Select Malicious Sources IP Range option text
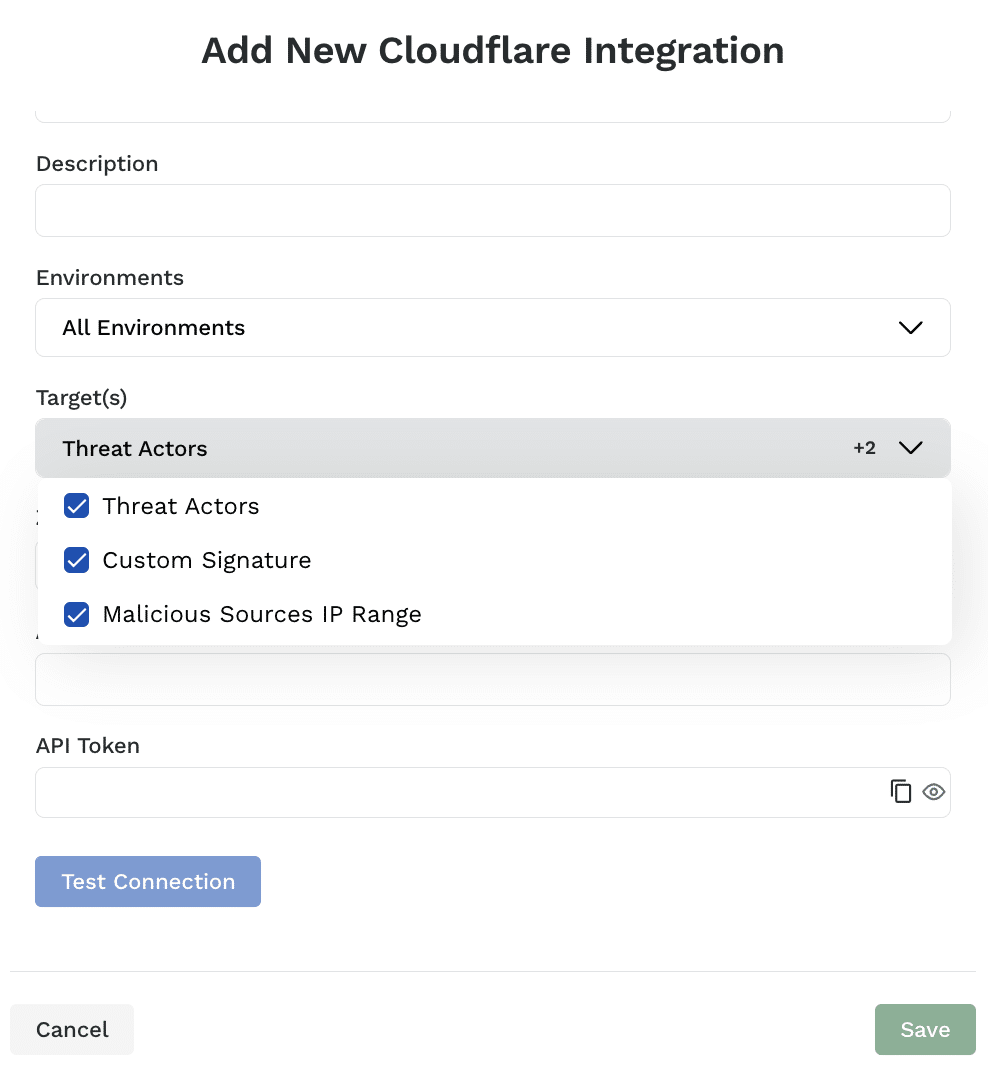The width and height of the screenshot is (988, 1072). pyautogui.click(x=262, y=614)
